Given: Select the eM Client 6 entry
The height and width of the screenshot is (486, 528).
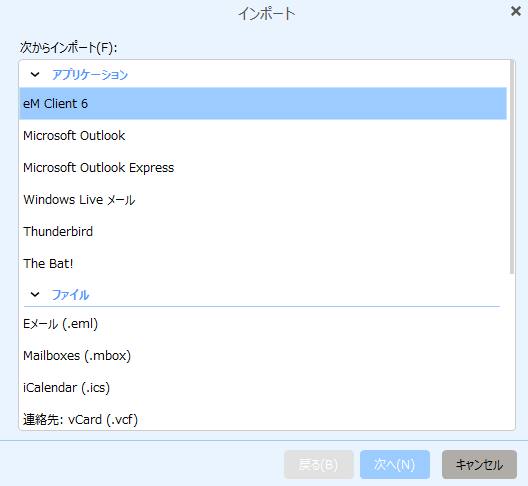Looking at the screenshot, I should click(263, 103).
